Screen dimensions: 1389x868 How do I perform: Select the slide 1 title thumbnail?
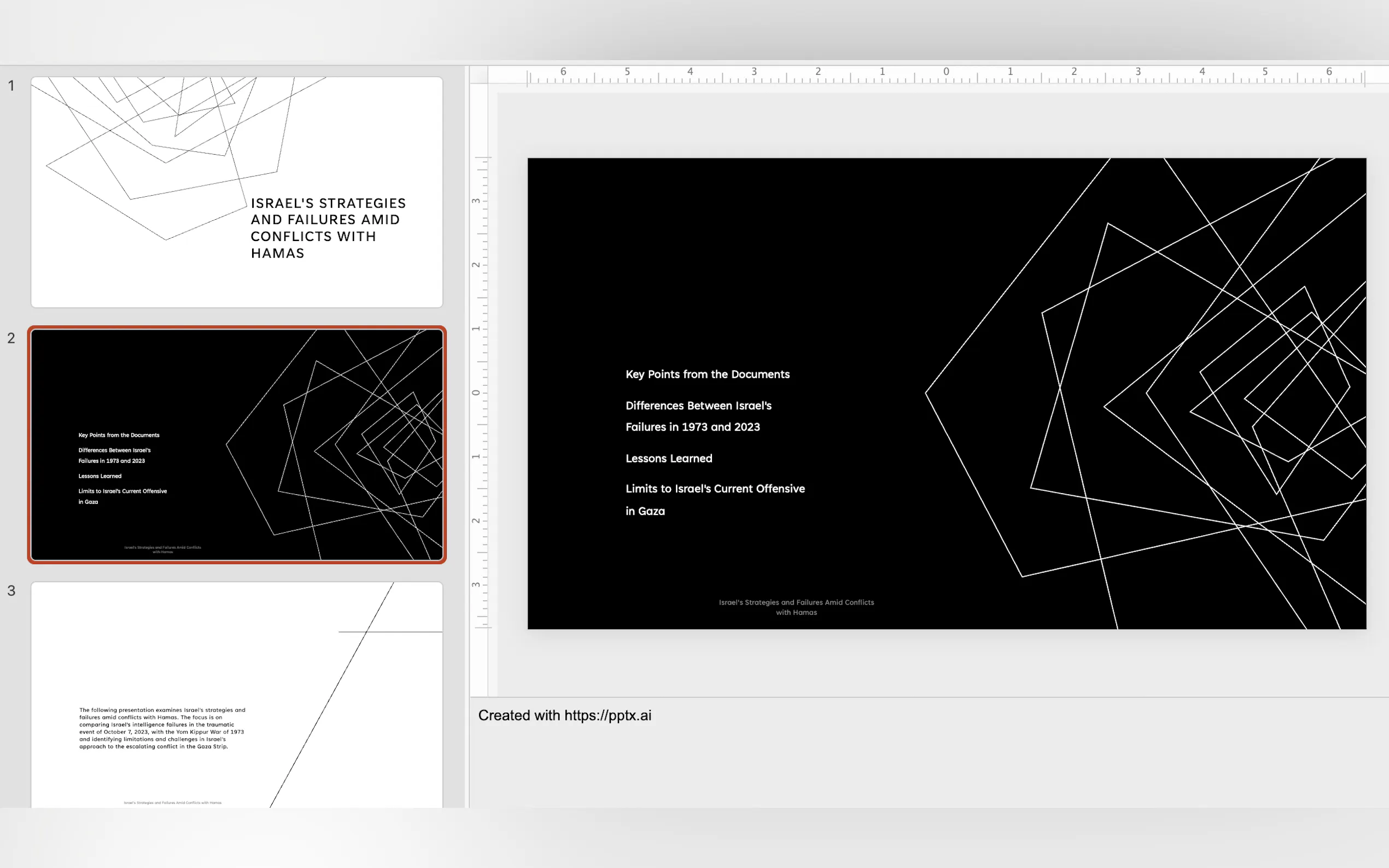pyautogui.click(x=237, y=192)
